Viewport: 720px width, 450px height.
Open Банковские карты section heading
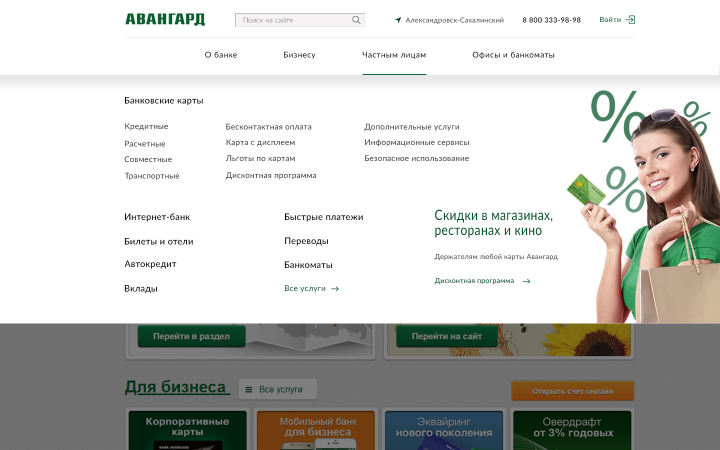point(163,101)
